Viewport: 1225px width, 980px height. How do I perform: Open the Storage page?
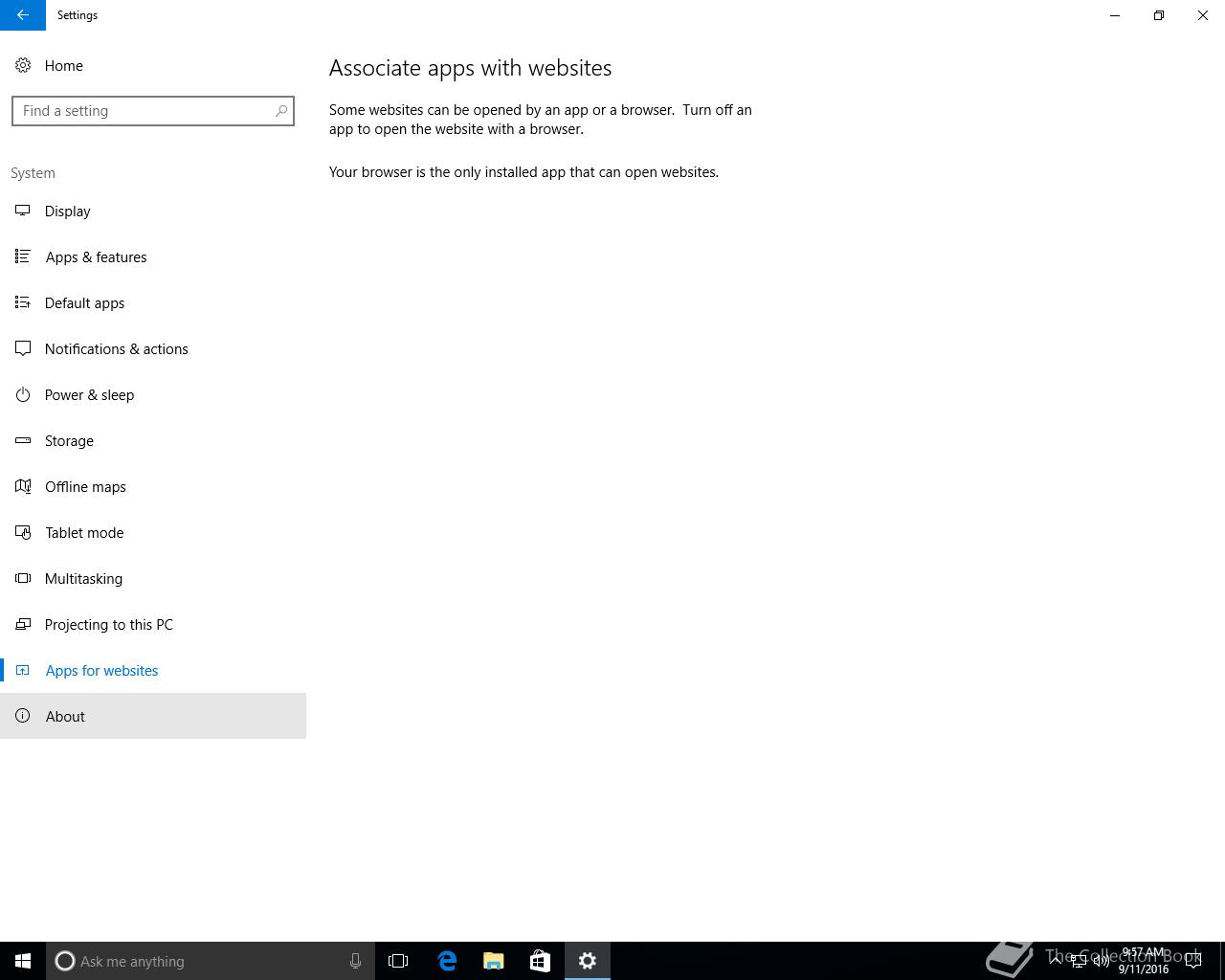[153, 440]
